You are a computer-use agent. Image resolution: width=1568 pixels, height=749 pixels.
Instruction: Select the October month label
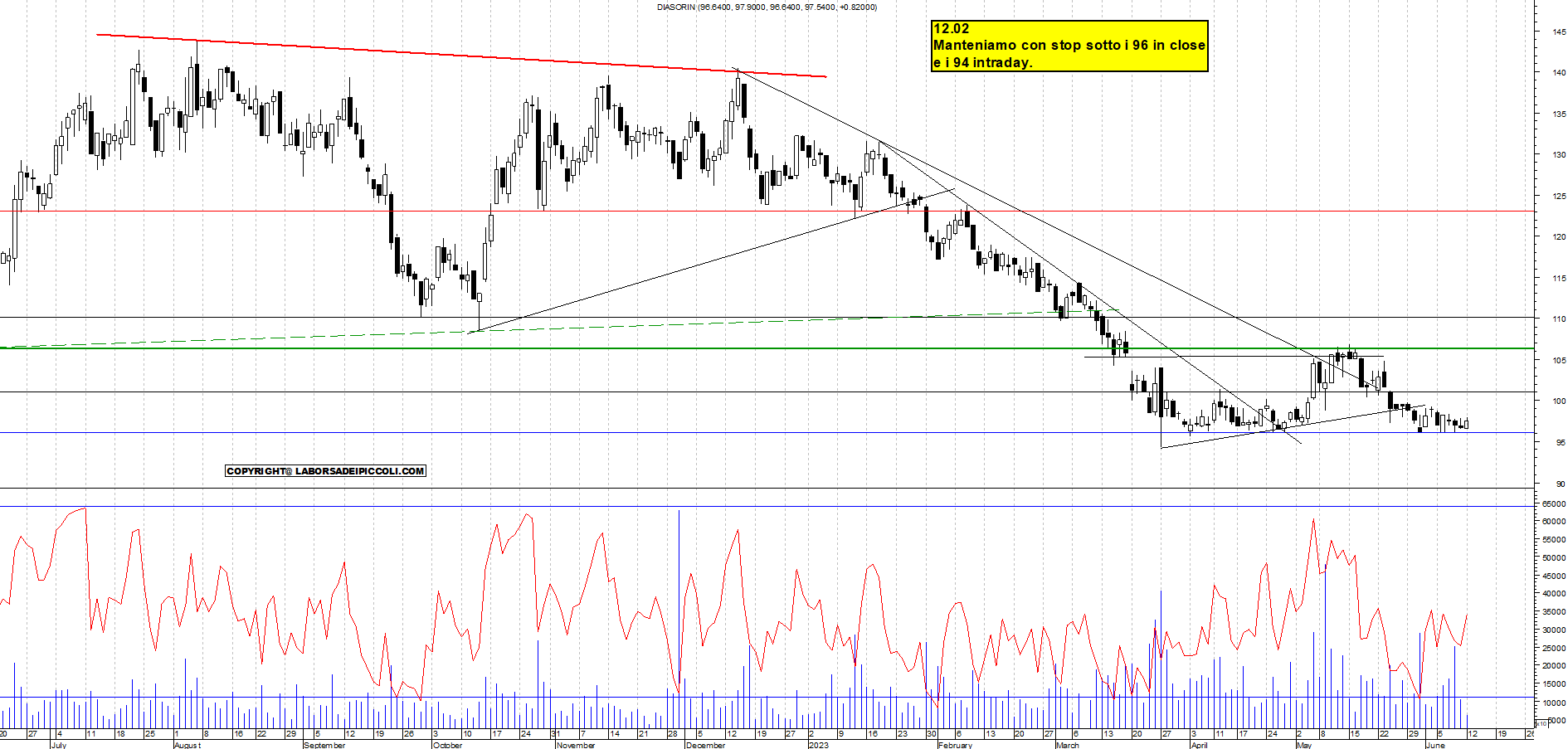(x=448, y=745)
